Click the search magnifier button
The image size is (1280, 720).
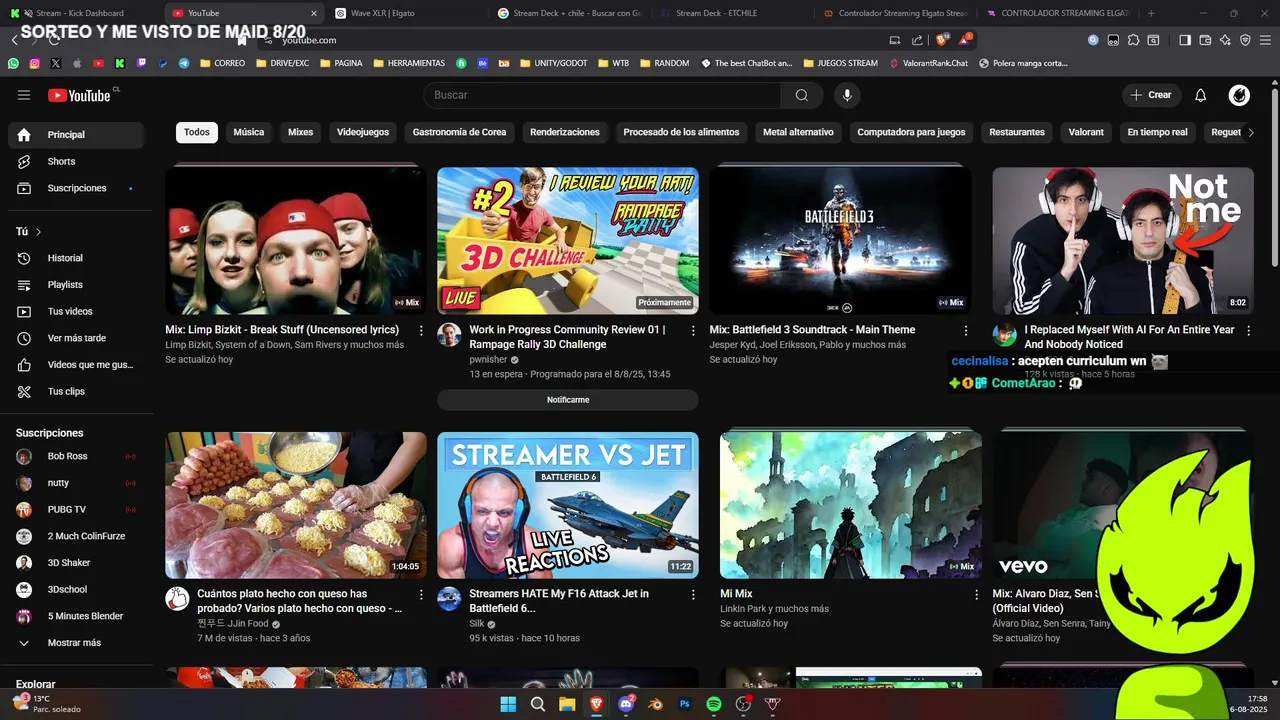point(802,95)
